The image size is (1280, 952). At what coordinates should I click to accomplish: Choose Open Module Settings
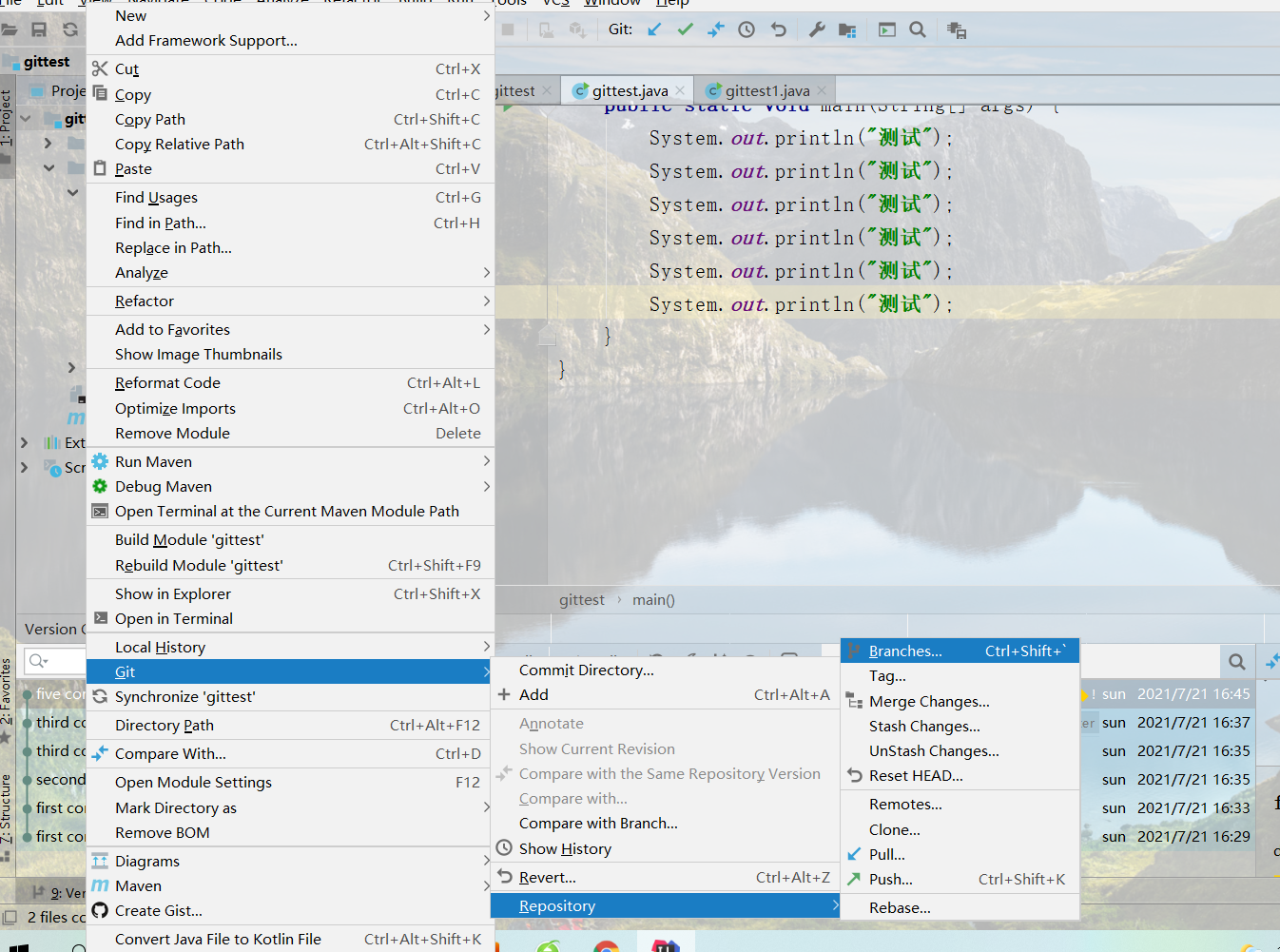tap(290, 782)
